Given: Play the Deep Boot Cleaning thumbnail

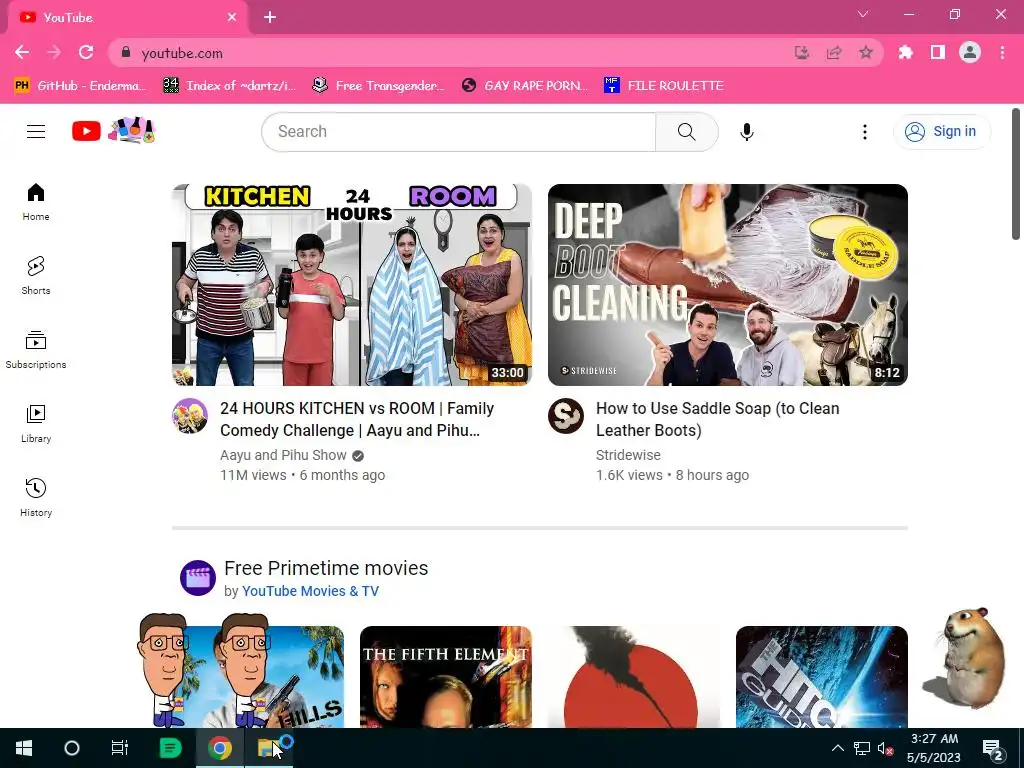Looking at the screenshot, I should pos(728,285).
